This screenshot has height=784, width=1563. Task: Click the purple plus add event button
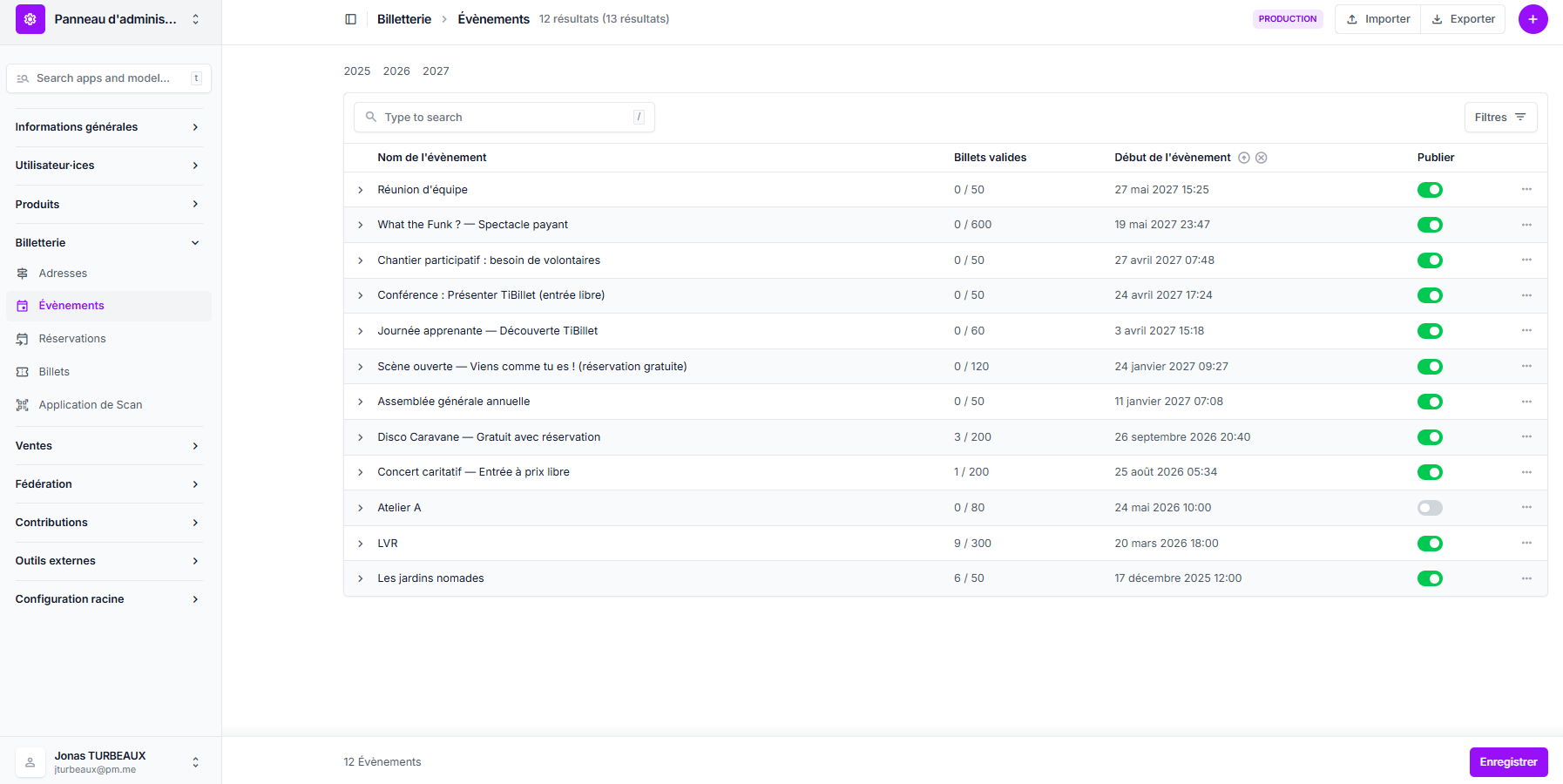[1533, 19]
